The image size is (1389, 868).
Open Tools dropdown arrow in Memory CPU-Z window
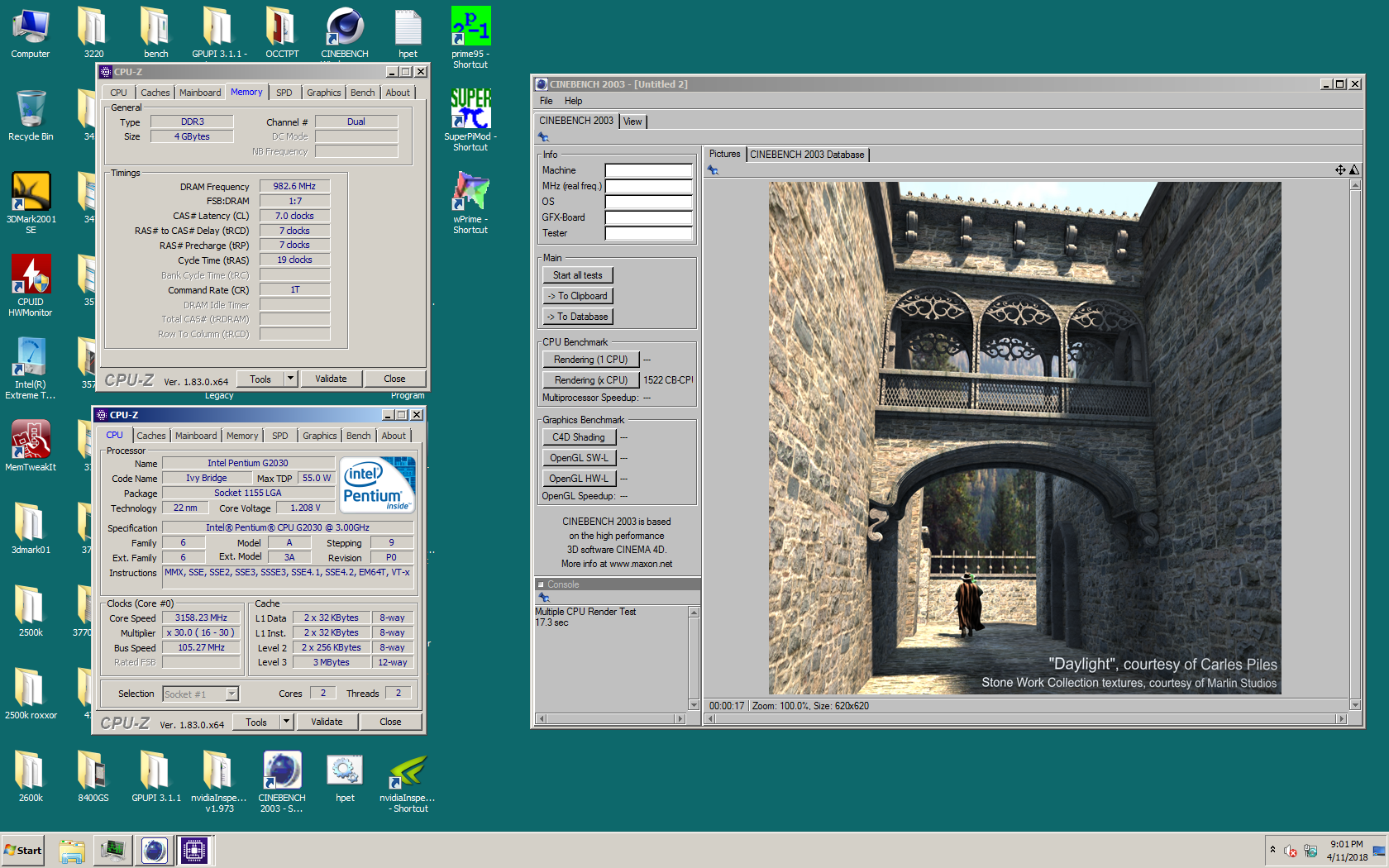click(x=290, y=379)
